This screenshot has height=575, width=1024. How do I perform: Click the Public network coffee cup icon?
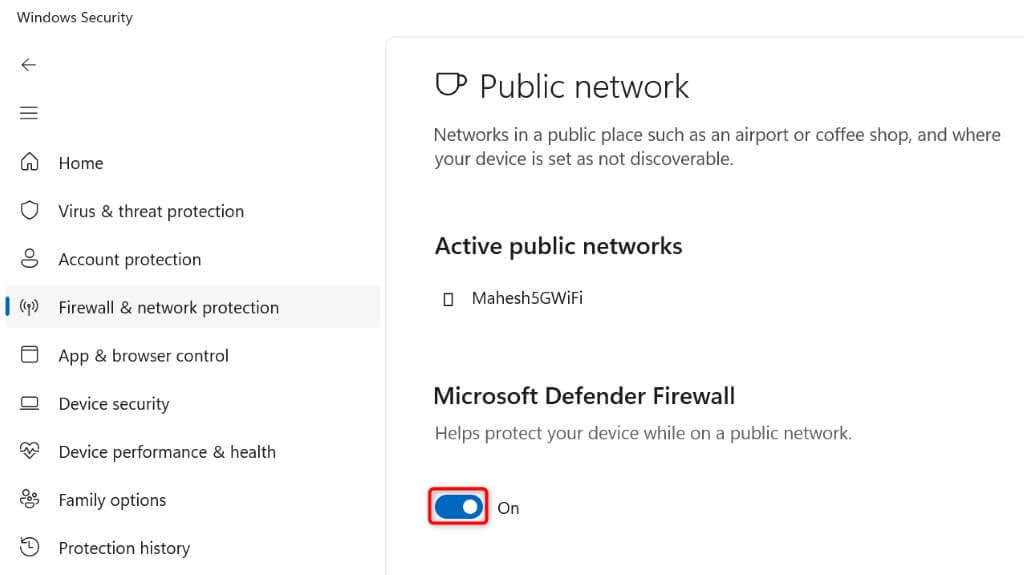point(451,84)
